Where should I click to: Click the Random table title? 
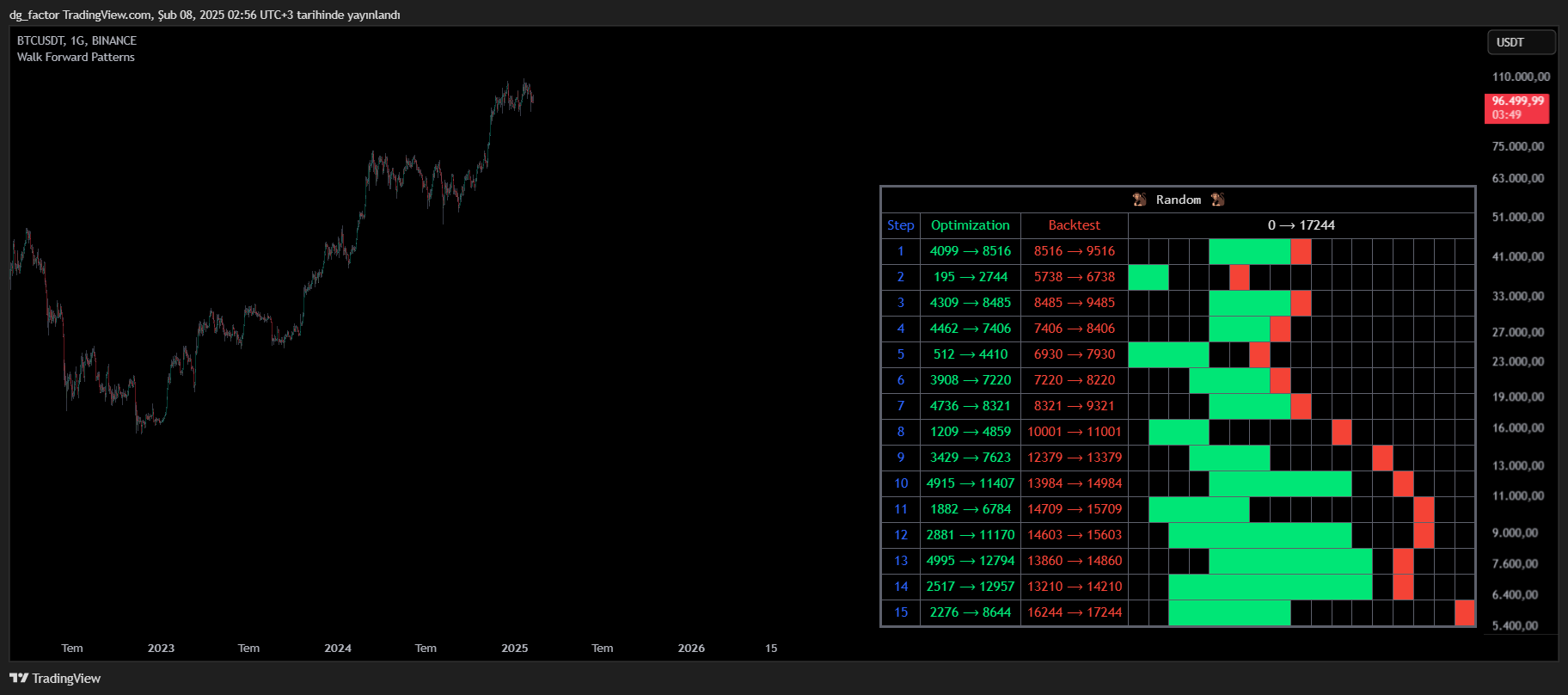point(1178,200)
